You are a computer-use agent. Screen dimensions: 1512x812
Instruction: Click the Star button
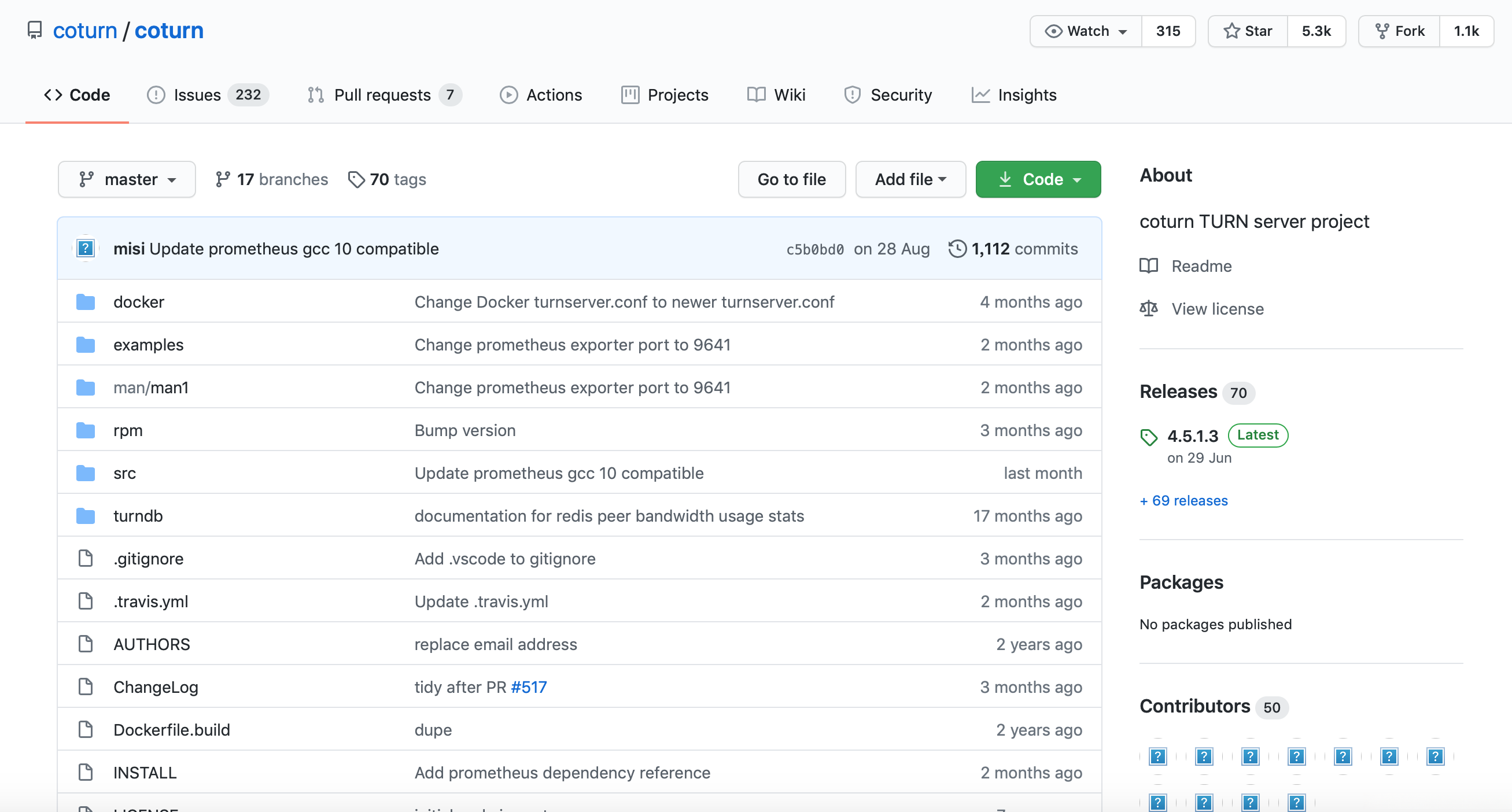pos(1247,31)
